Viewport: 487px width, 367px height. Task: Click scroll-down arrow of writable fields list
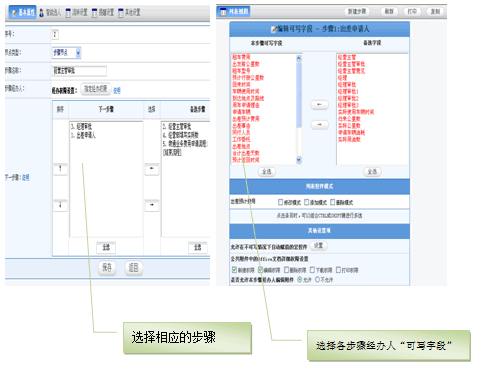click(299, 160)
